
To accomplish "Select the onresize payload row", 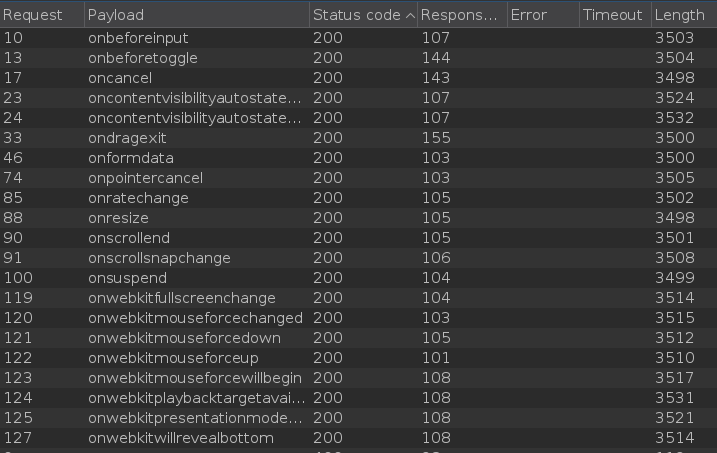I will (118, 218).
